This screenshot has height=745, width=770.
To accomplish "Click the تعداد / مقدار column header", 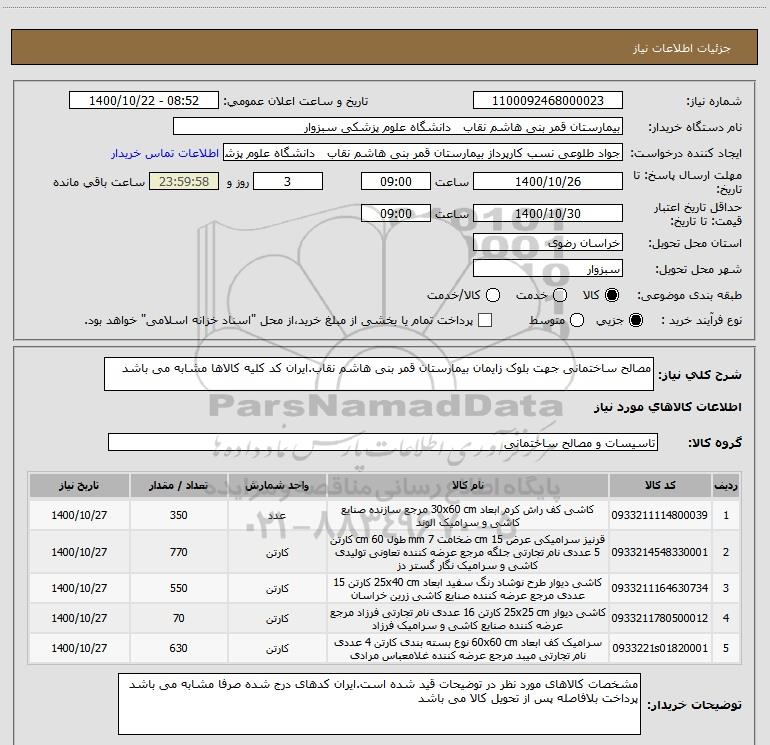I will pyautogui.click(x=179, y=485).
